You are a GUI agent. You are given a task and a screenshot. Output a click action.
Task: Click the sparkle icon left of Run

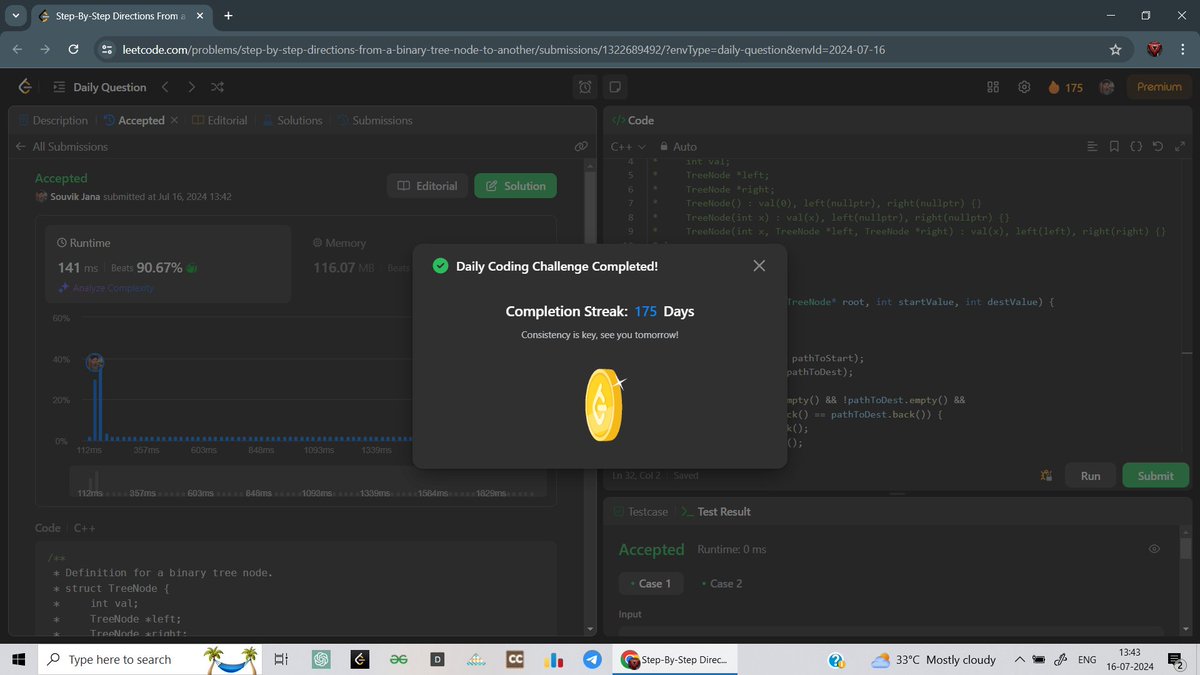click(x=1046, y=476)
